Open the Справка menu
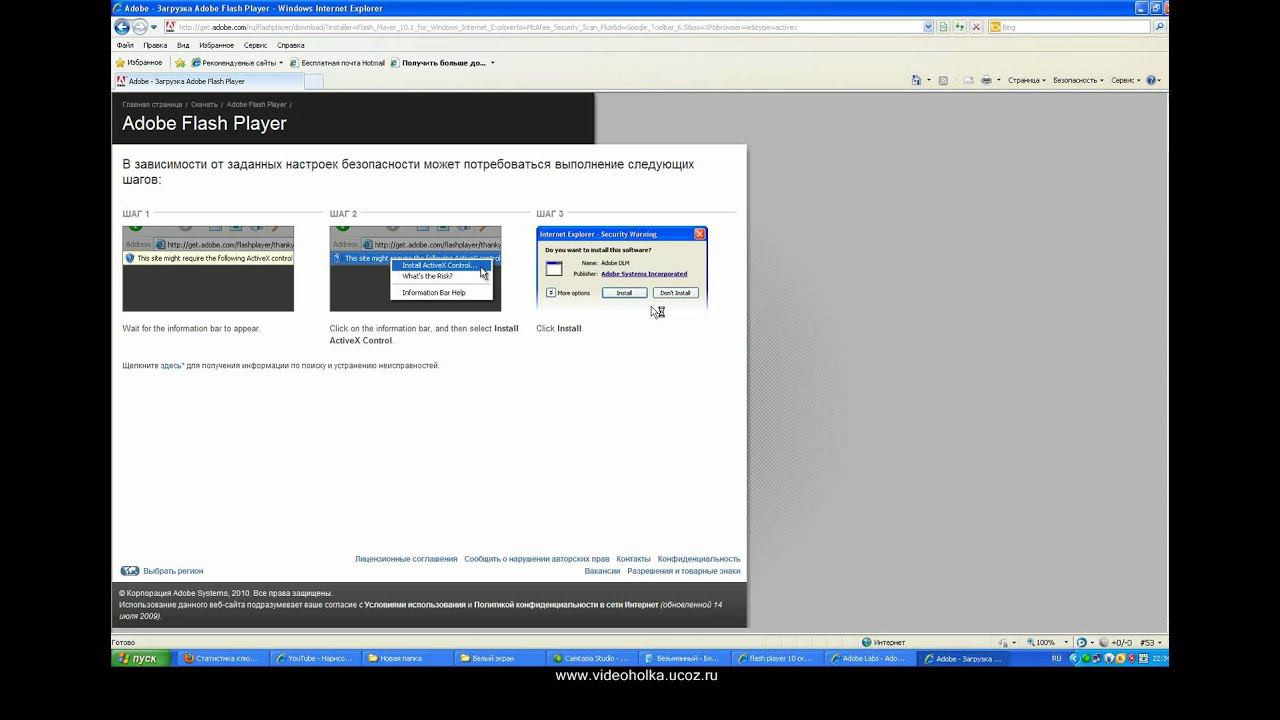 (x=291, y=45)
